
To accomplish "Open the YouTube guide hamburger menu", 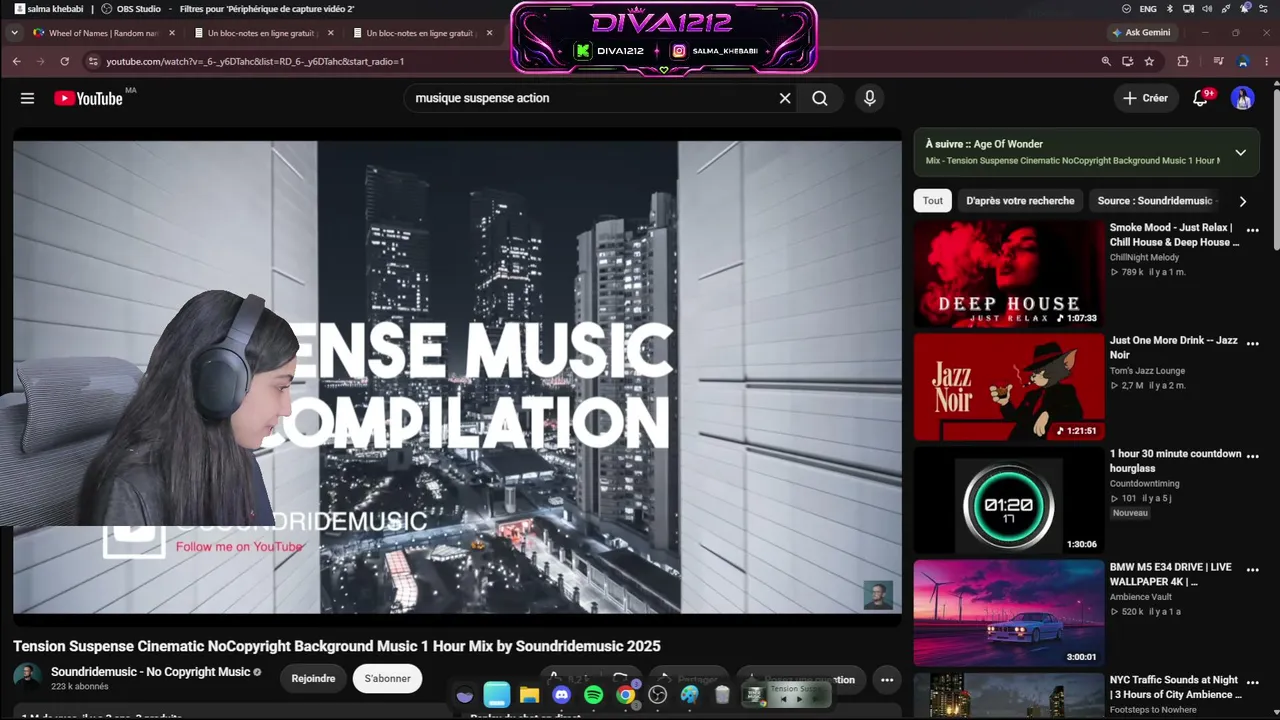I will click(27, 98).
